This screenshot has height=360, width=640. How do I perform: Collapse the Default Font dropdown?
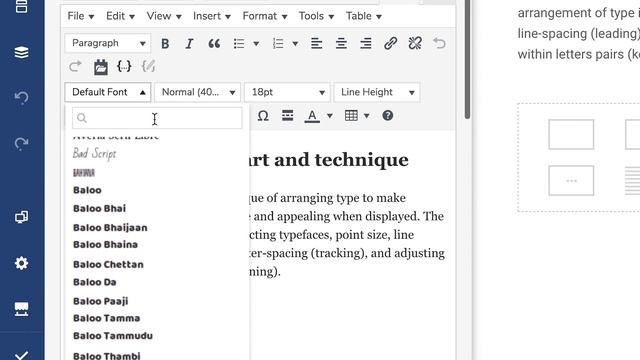click(108, 92)
